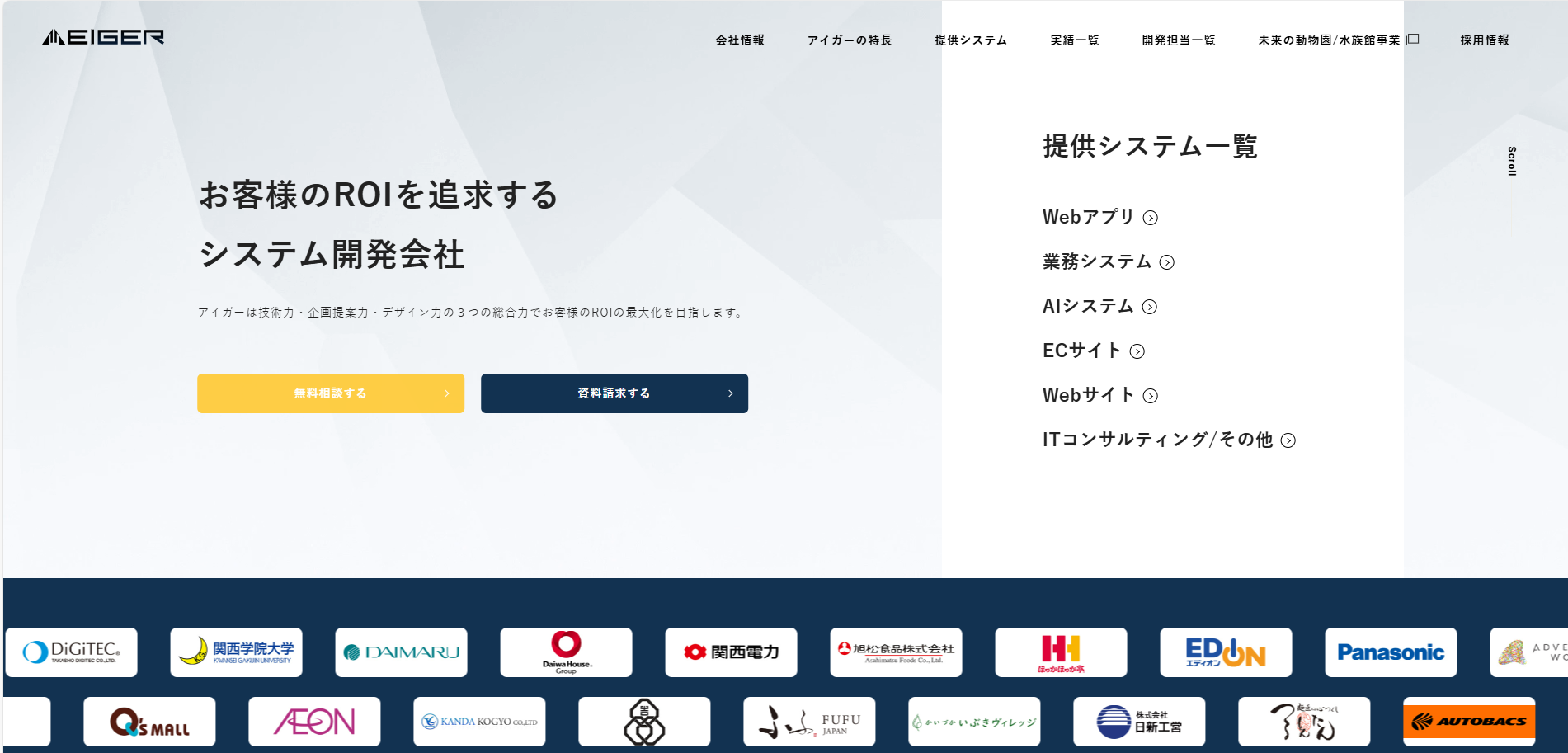The width and height of the screenshot is (1568, 753).
Task: Click the hexagon knot emblem logo card
Action: pos(644,722)
